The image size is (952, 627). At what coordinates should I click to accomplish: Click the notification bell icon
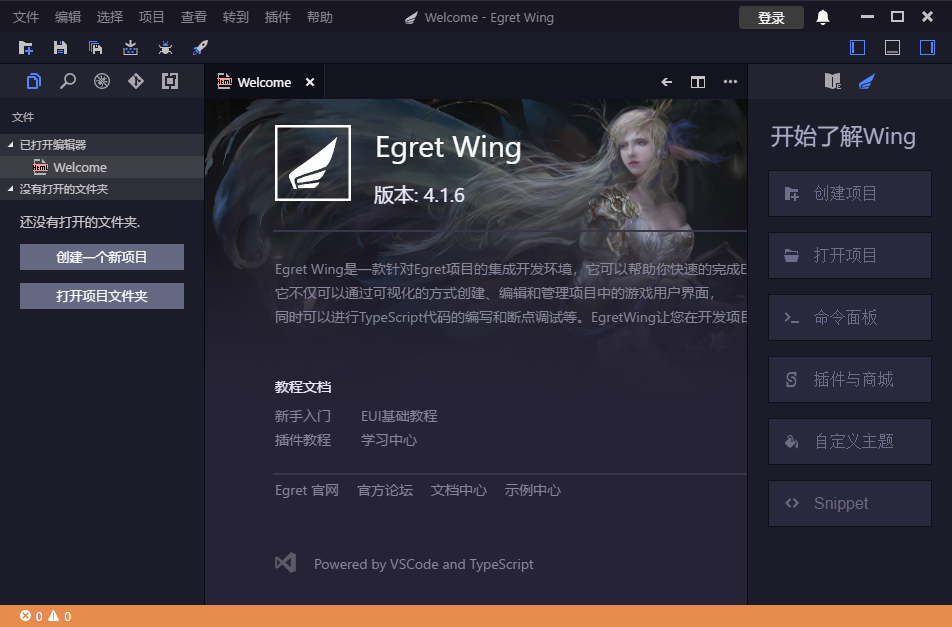point(823,17)
